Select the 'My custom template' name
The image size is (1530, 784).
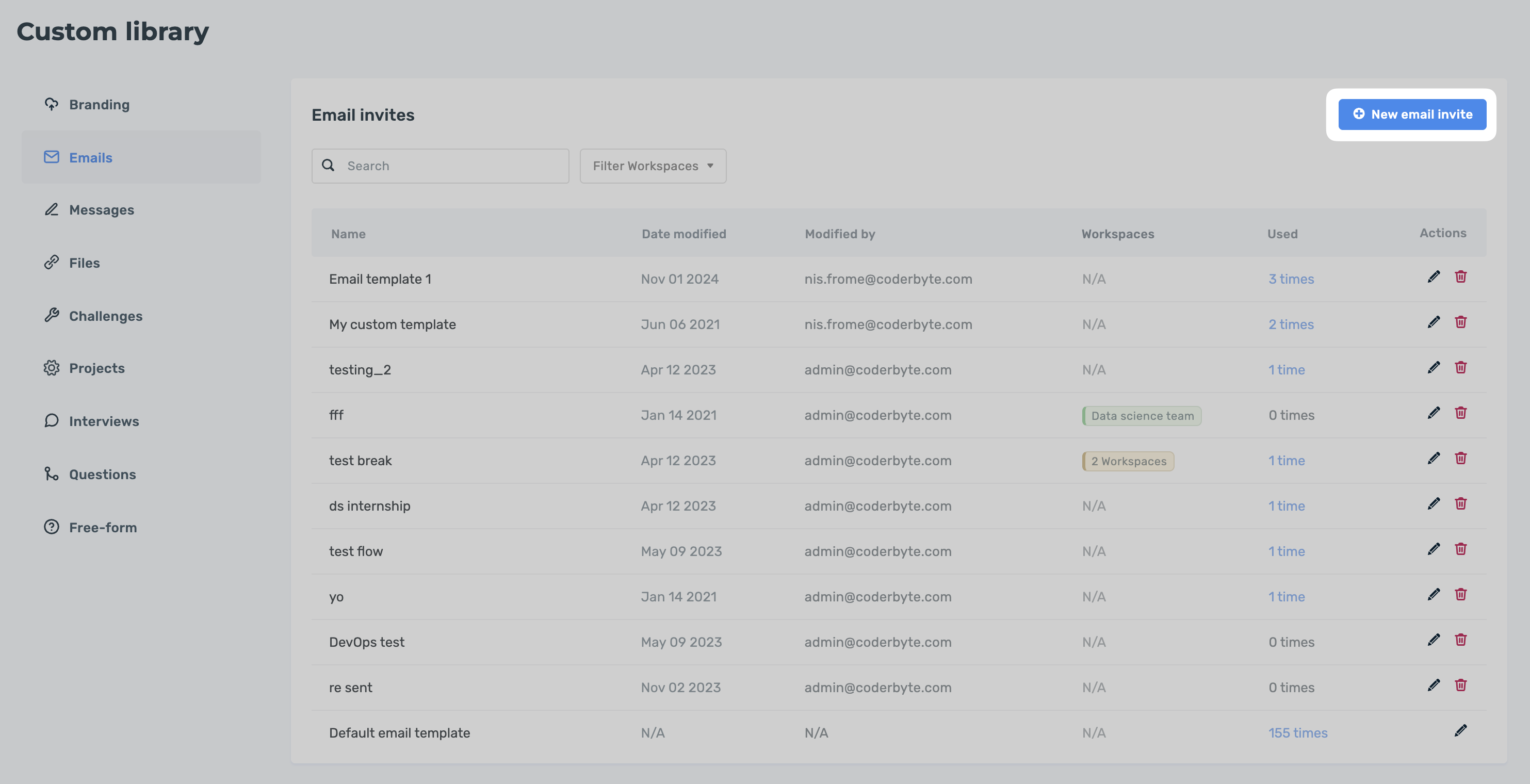click(392, 324)
